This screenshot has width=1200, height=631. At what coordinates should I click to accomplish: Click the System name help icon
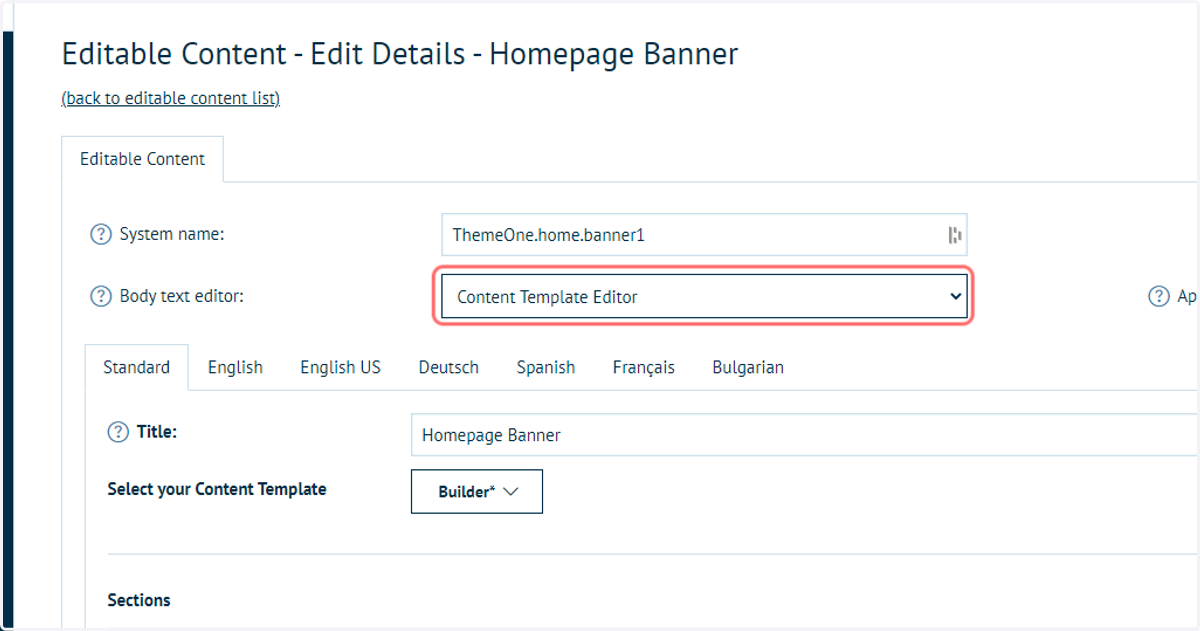coord(101,235)
